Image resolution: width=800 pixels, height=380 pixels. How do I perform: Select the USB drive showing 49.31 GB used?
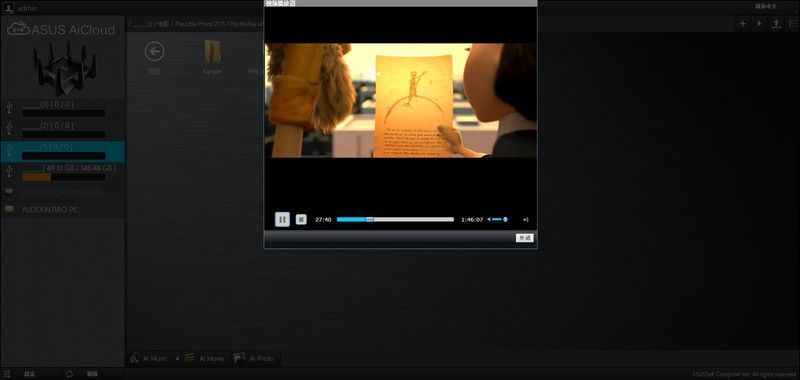pyautogui.click(x=63, y=172)
